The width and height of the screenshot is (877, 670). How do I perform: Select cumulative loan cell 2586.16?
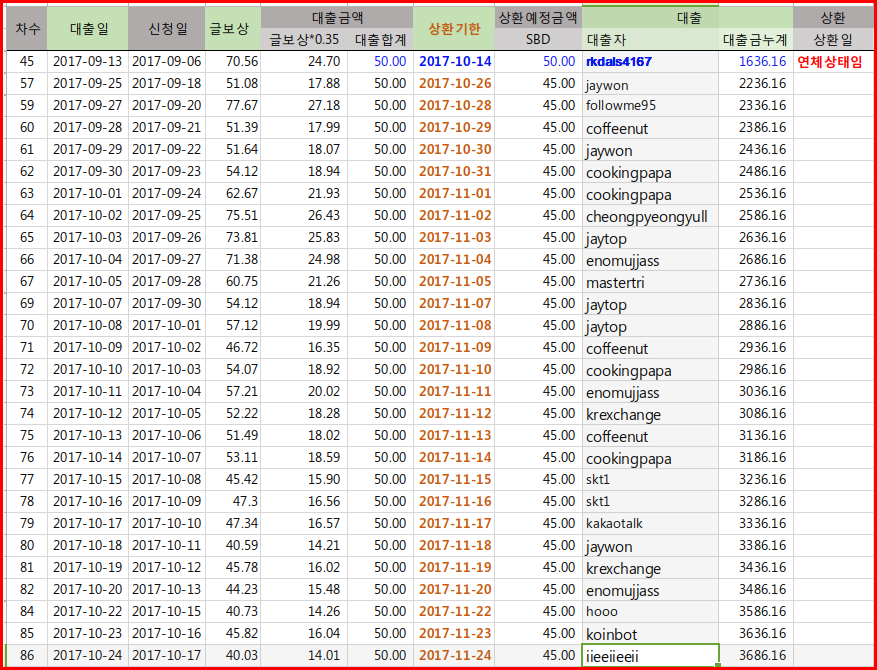(756, 216)
